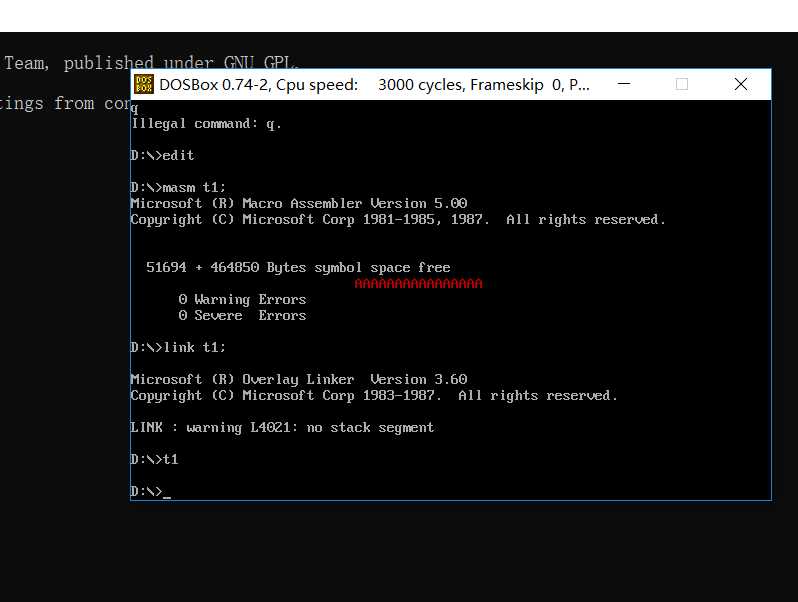Click 'Team, published under GNU GPL' in background window
This screenshot has height=602, width=798.
coord(151,63)
